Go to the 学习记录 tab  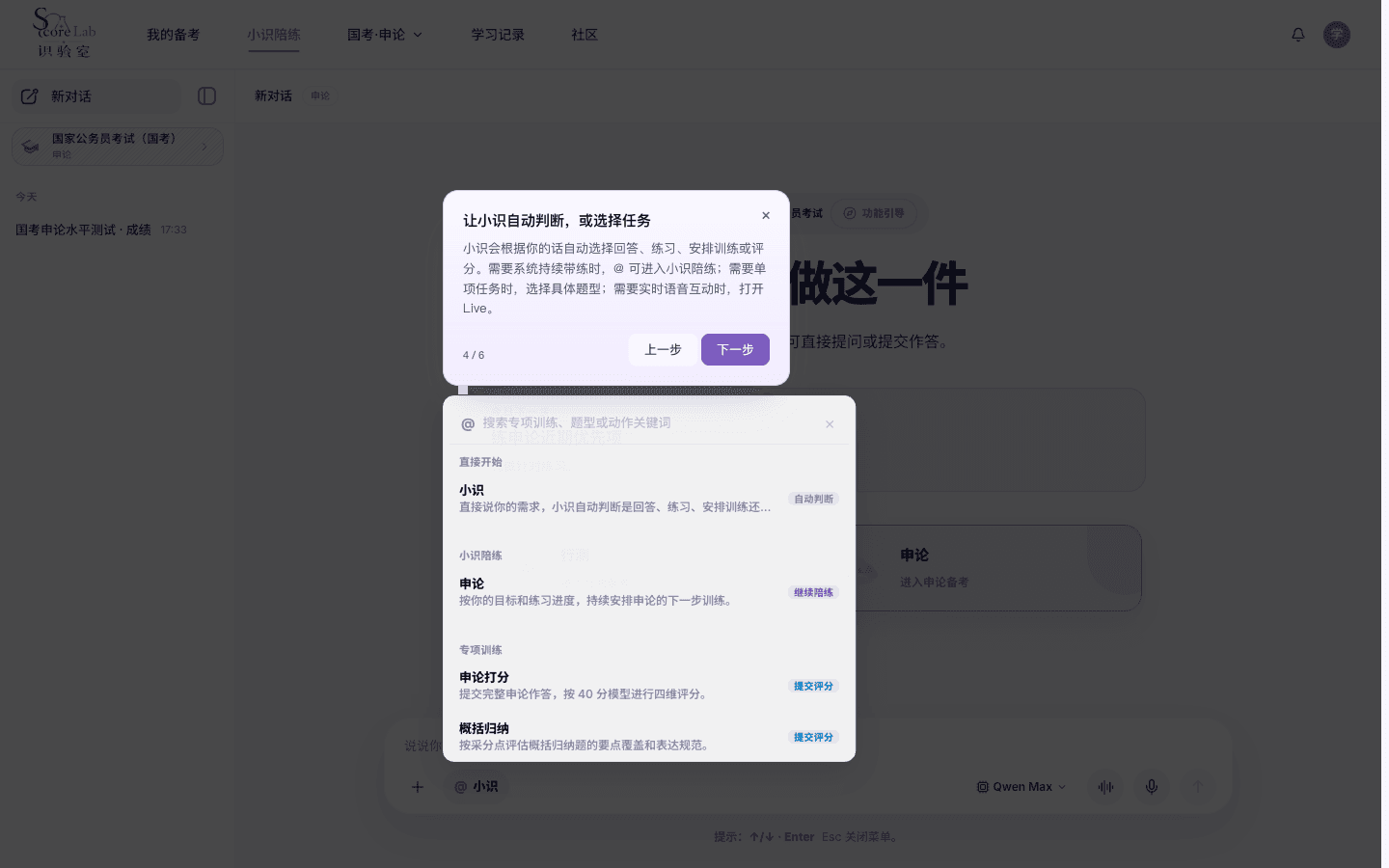tap(498, 35)
